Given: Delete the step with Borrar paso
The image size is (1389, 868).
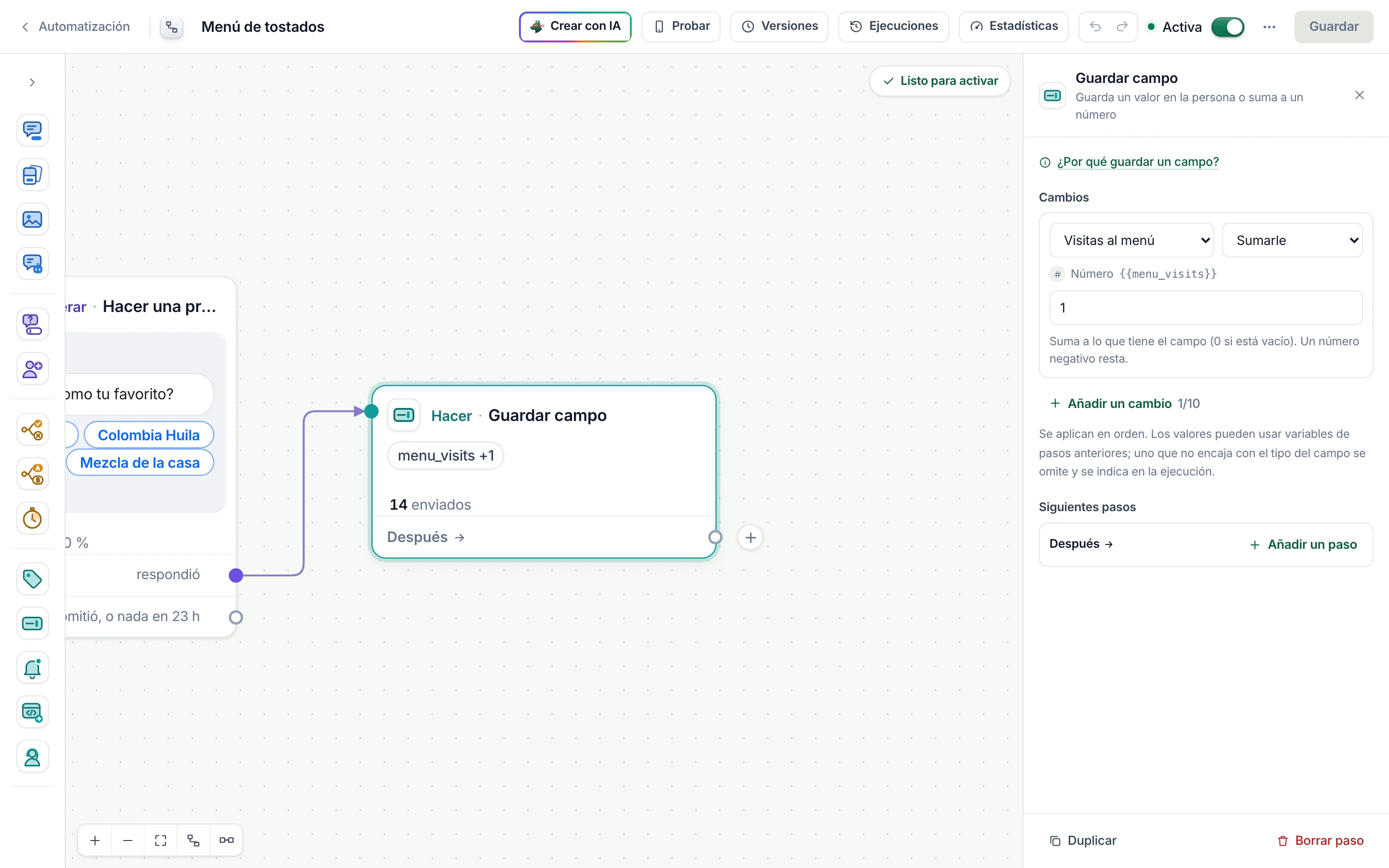Looking at the screenshot, I should point(1320,841).
